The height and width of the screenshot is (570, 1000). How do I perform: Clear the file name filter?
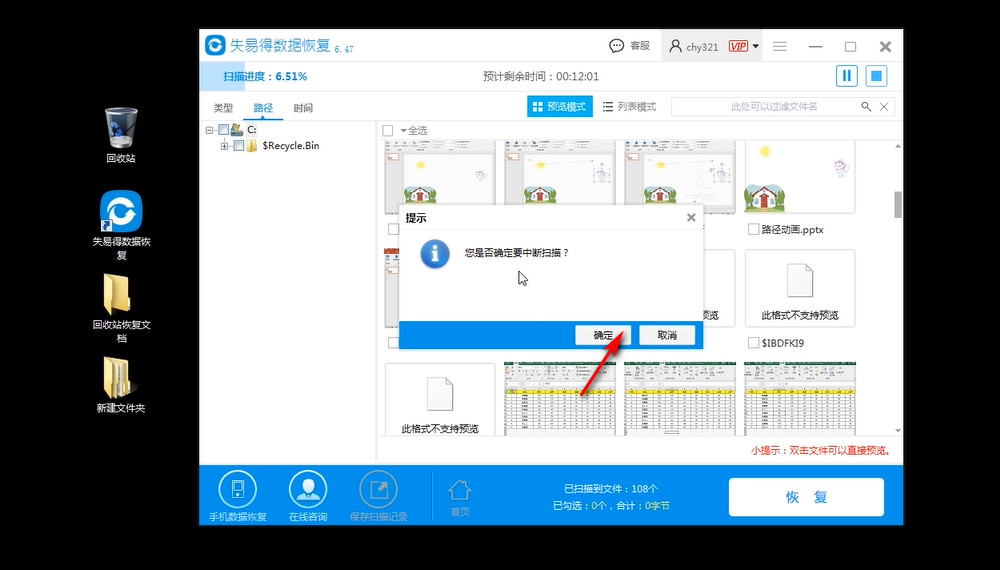(x=884, y=106)
